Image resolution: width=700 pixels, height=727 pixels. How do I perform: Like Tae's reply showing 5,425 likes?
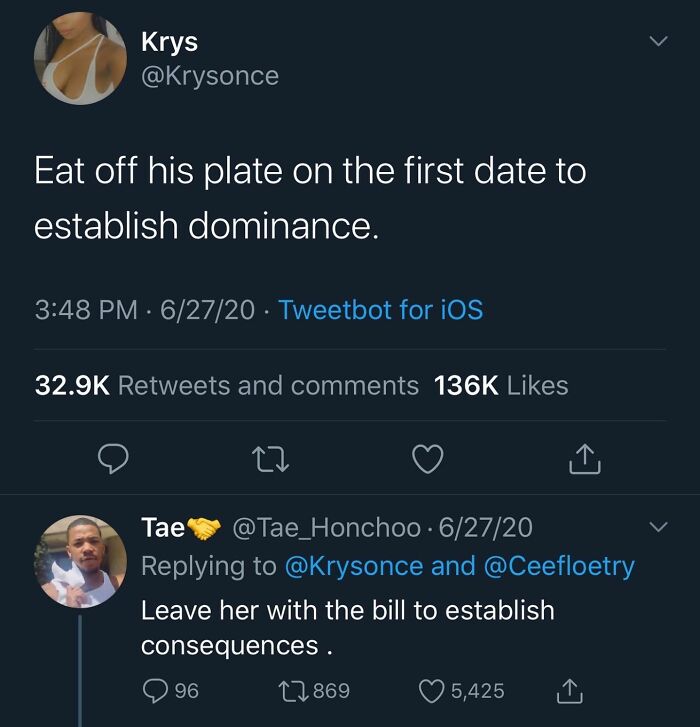[x=432, y=691]
